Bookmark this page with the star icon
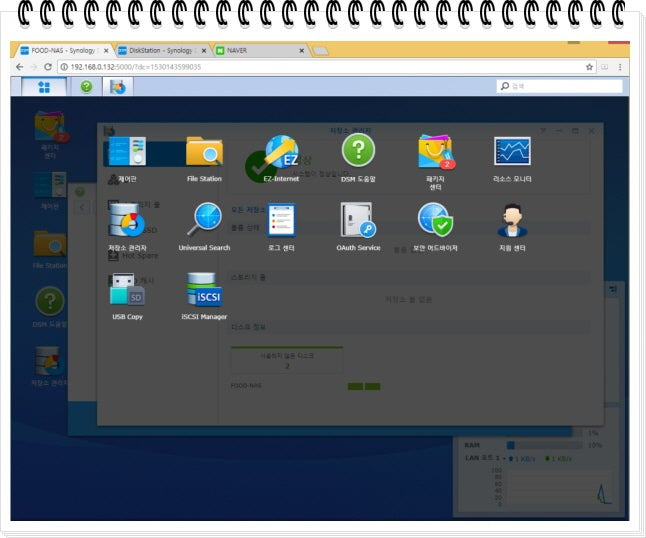The height and width of the screenshot is (538, 646). point(589,67)
